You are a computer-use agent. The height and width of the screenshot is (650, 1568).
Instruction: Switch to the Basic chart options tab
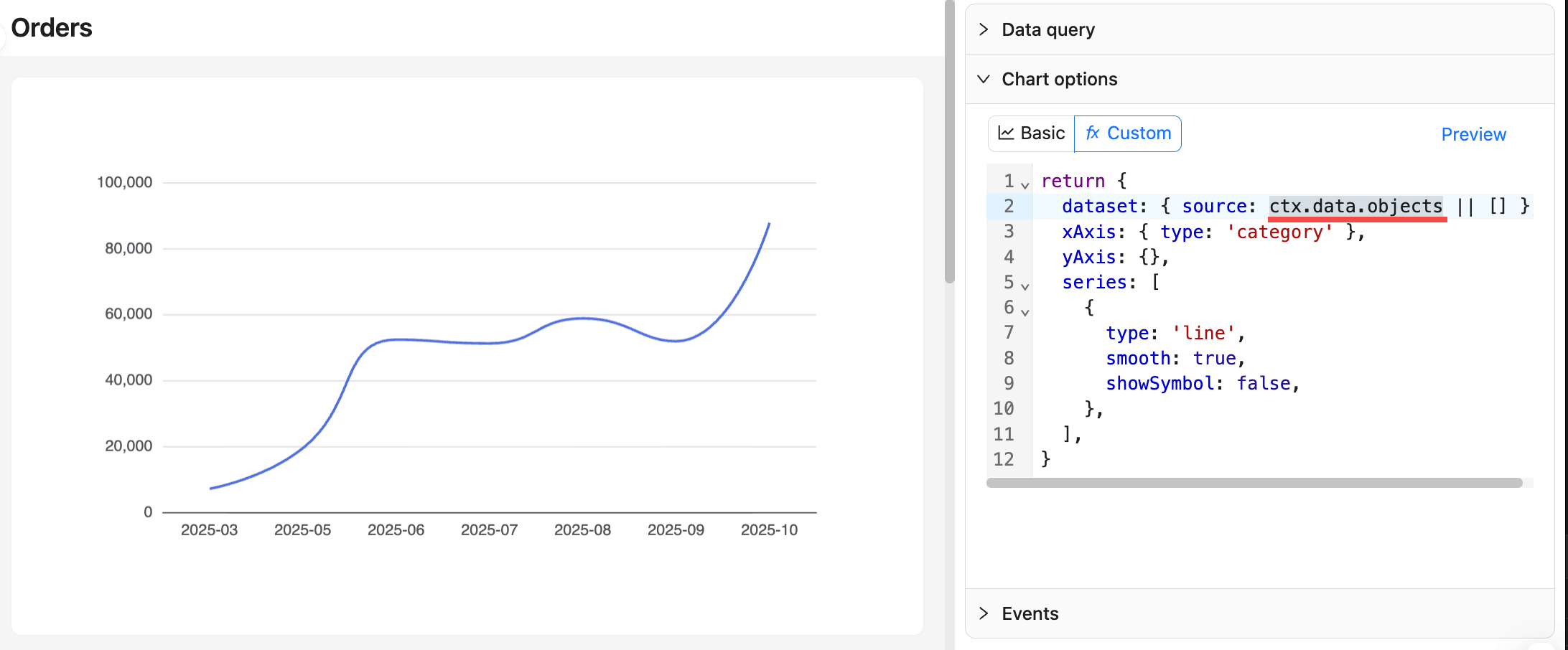pos(1032,133)
